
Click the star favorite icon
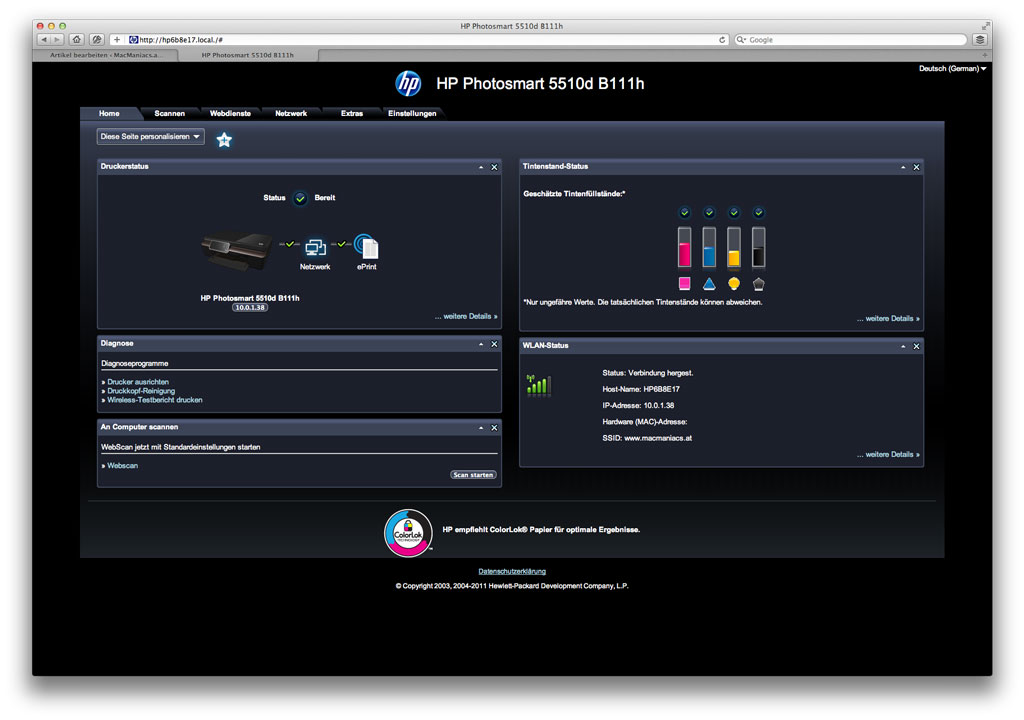224,140
